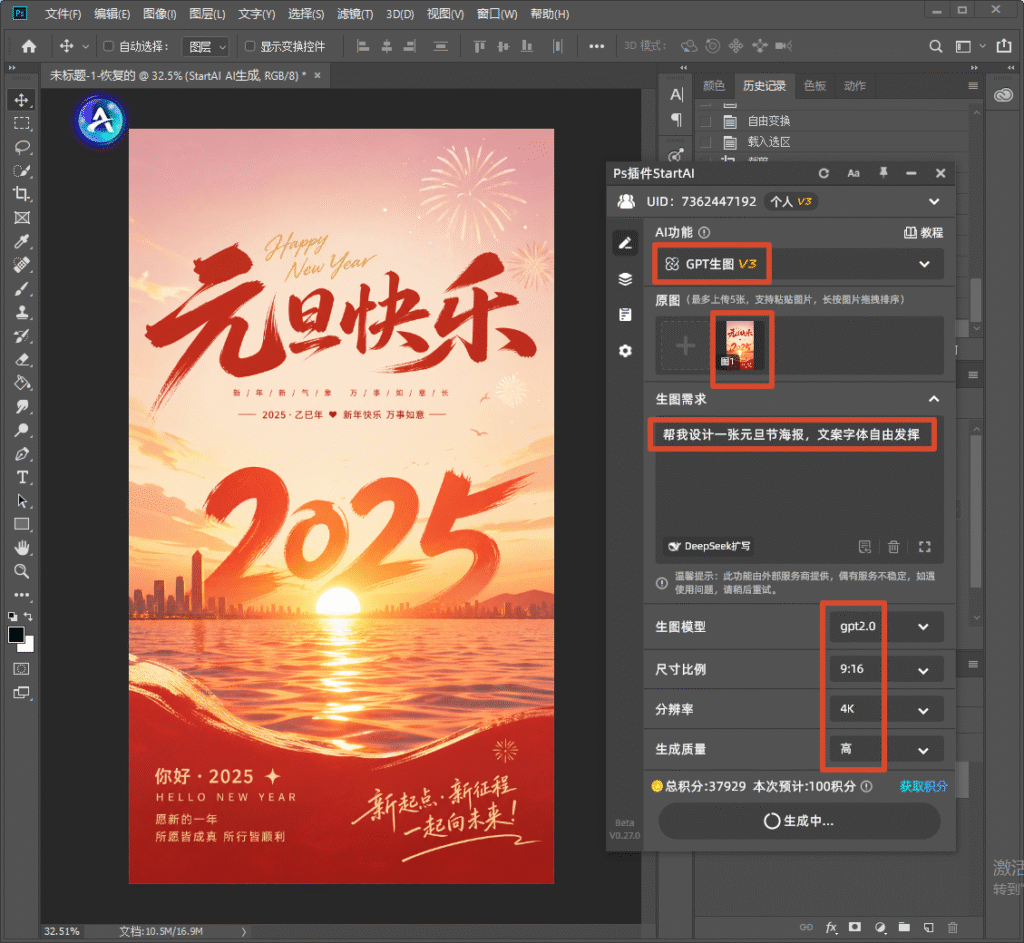Switch to the 颜色 tab
The height and width of the screenshot is (943, 1024).
pos(713,86)
